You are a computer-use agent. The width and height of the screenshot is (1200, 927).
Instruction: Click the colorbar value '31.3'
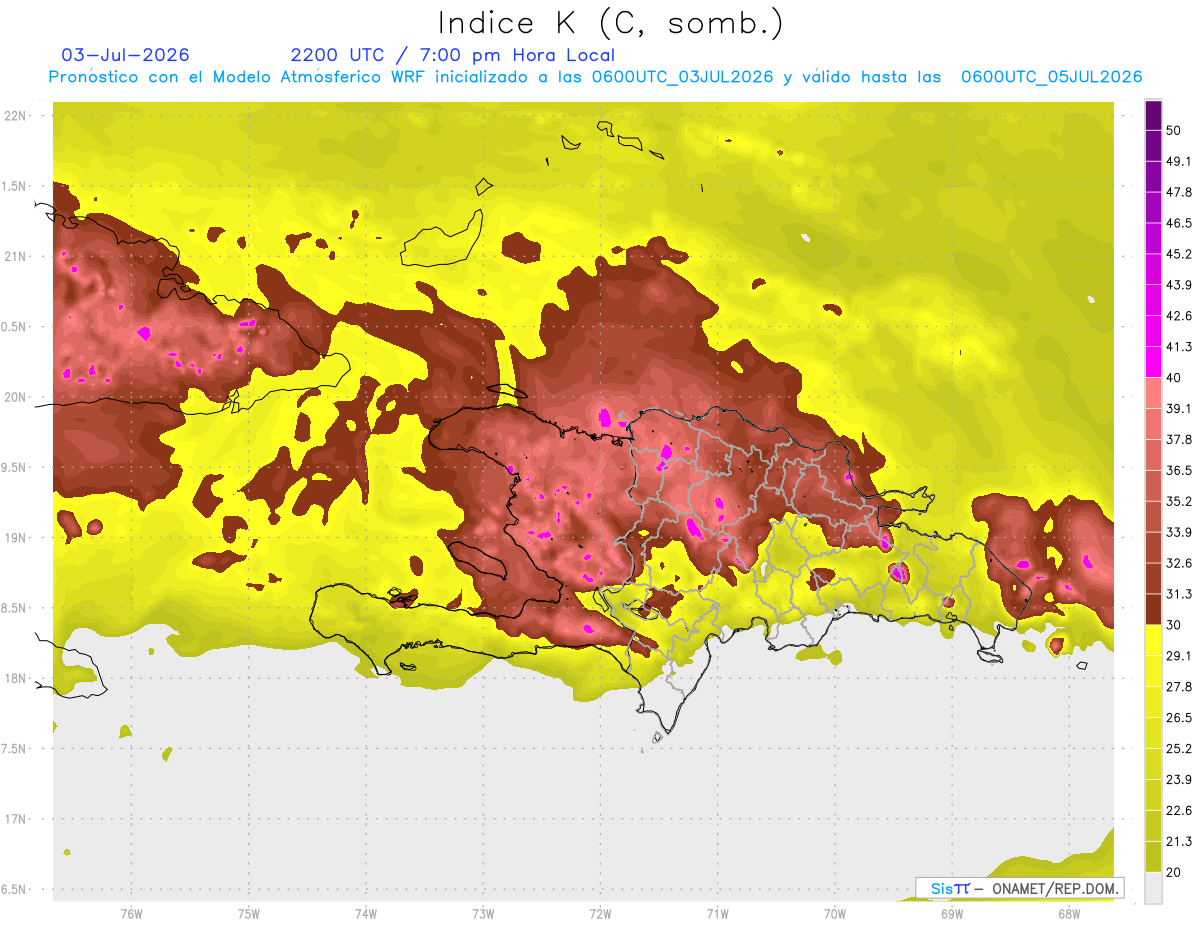(1179, 594)
